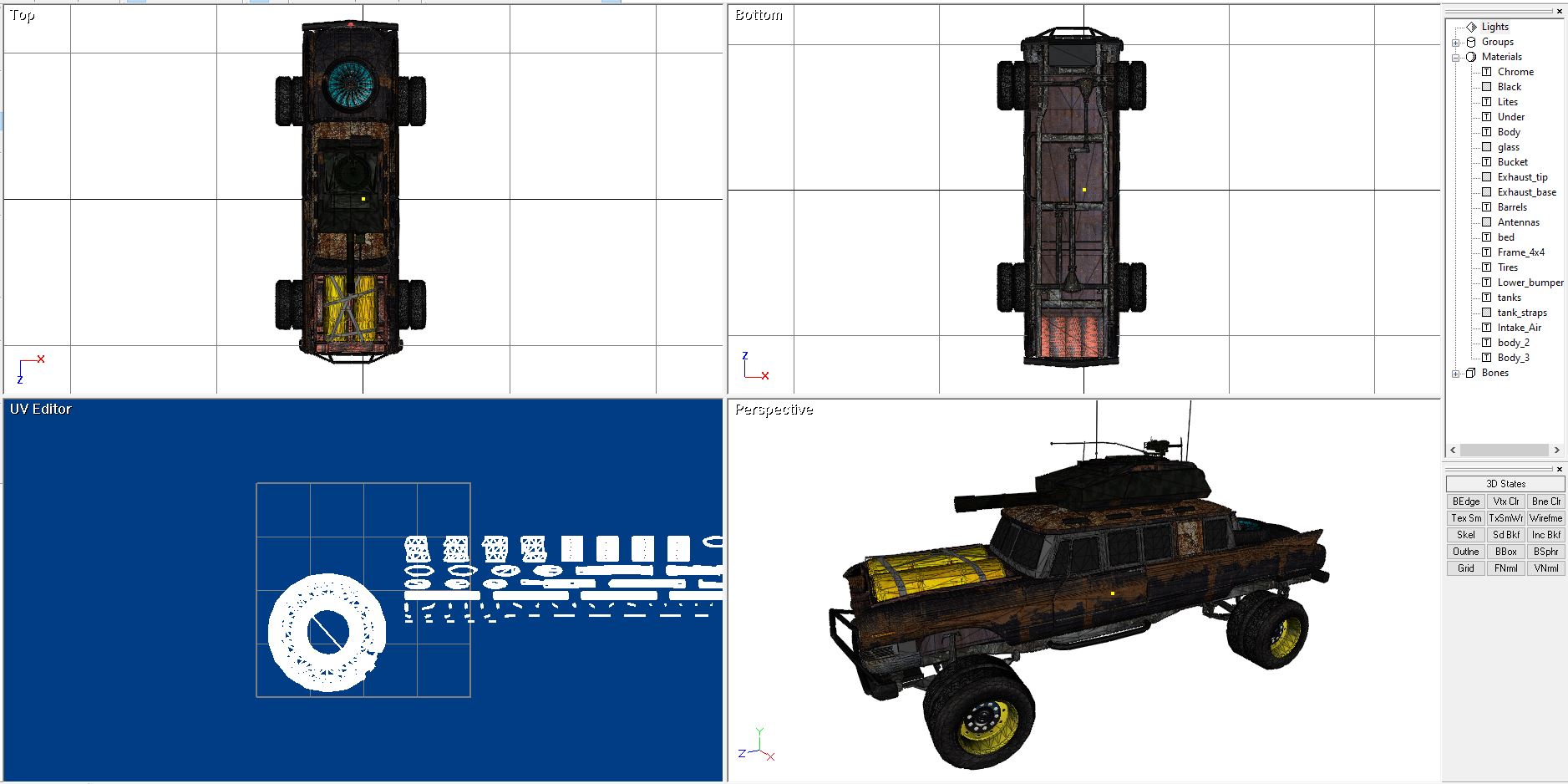Collapse the Materials tree node
Screen dimensions: 1568x784
point(1456,58)
